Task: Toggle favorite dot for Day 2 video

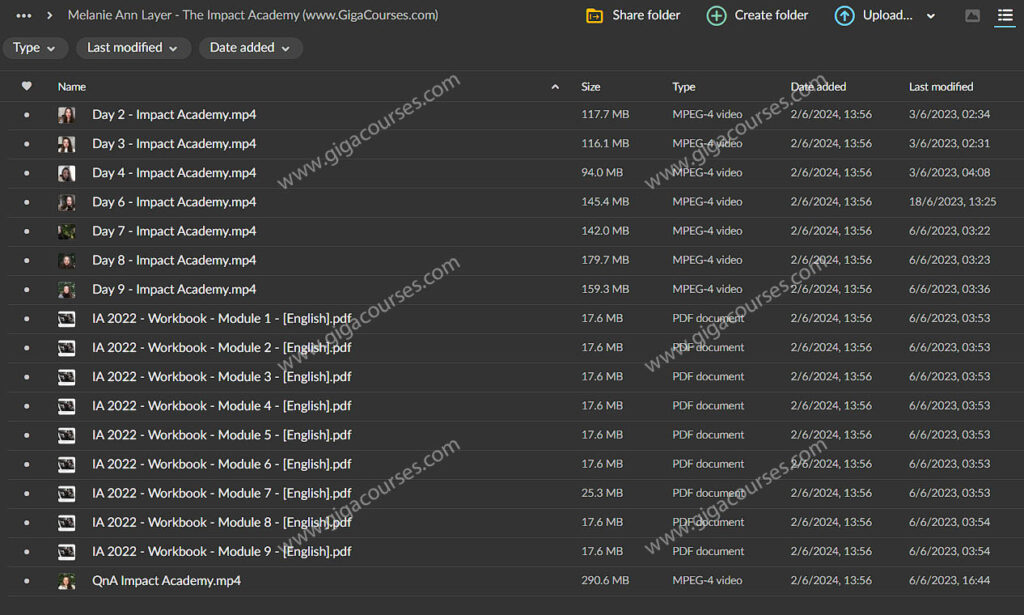Action: pyautogui.click(x=27, y=115)
